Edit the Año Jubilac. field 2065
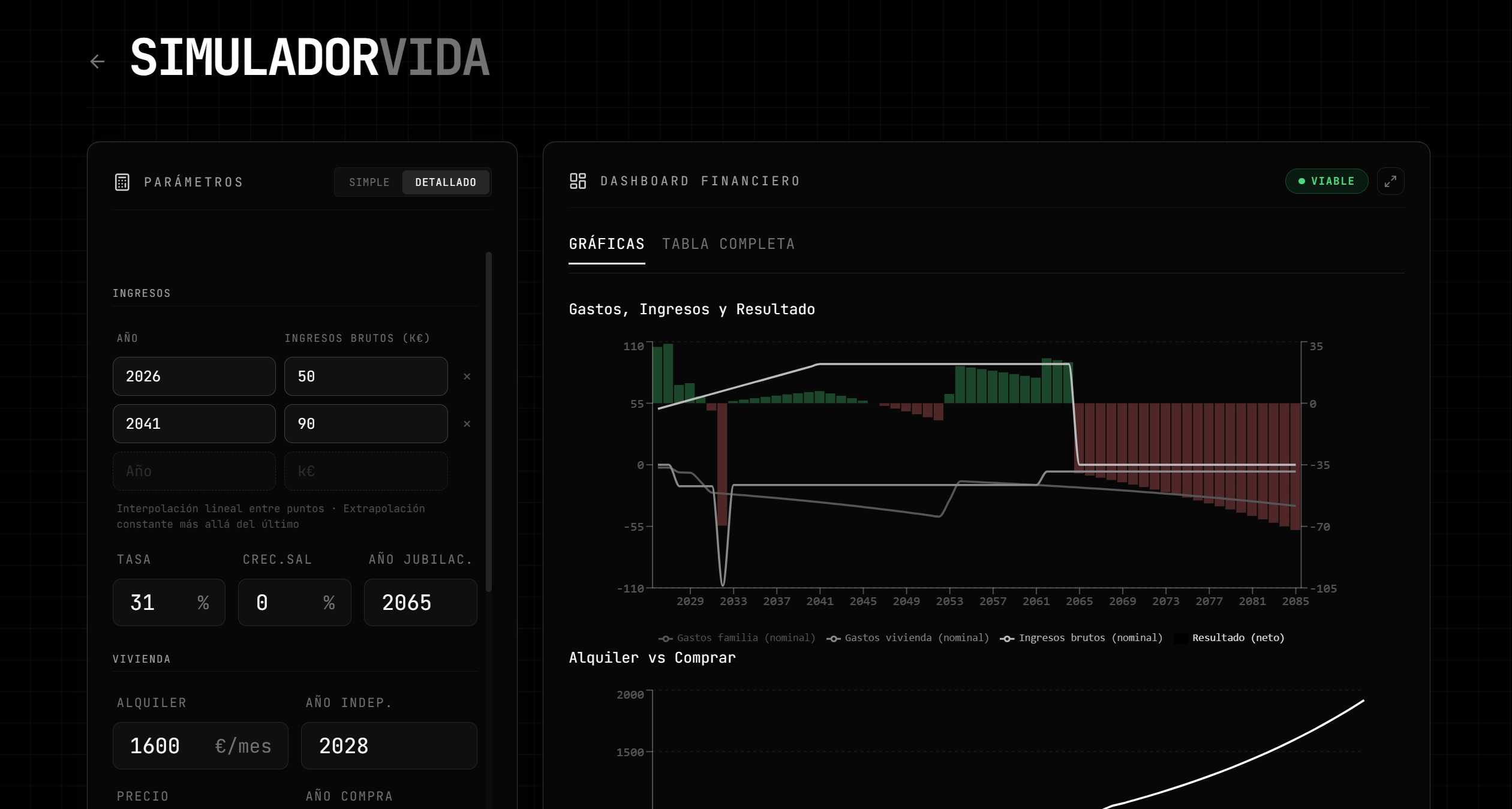 click(x=420, y=603)
